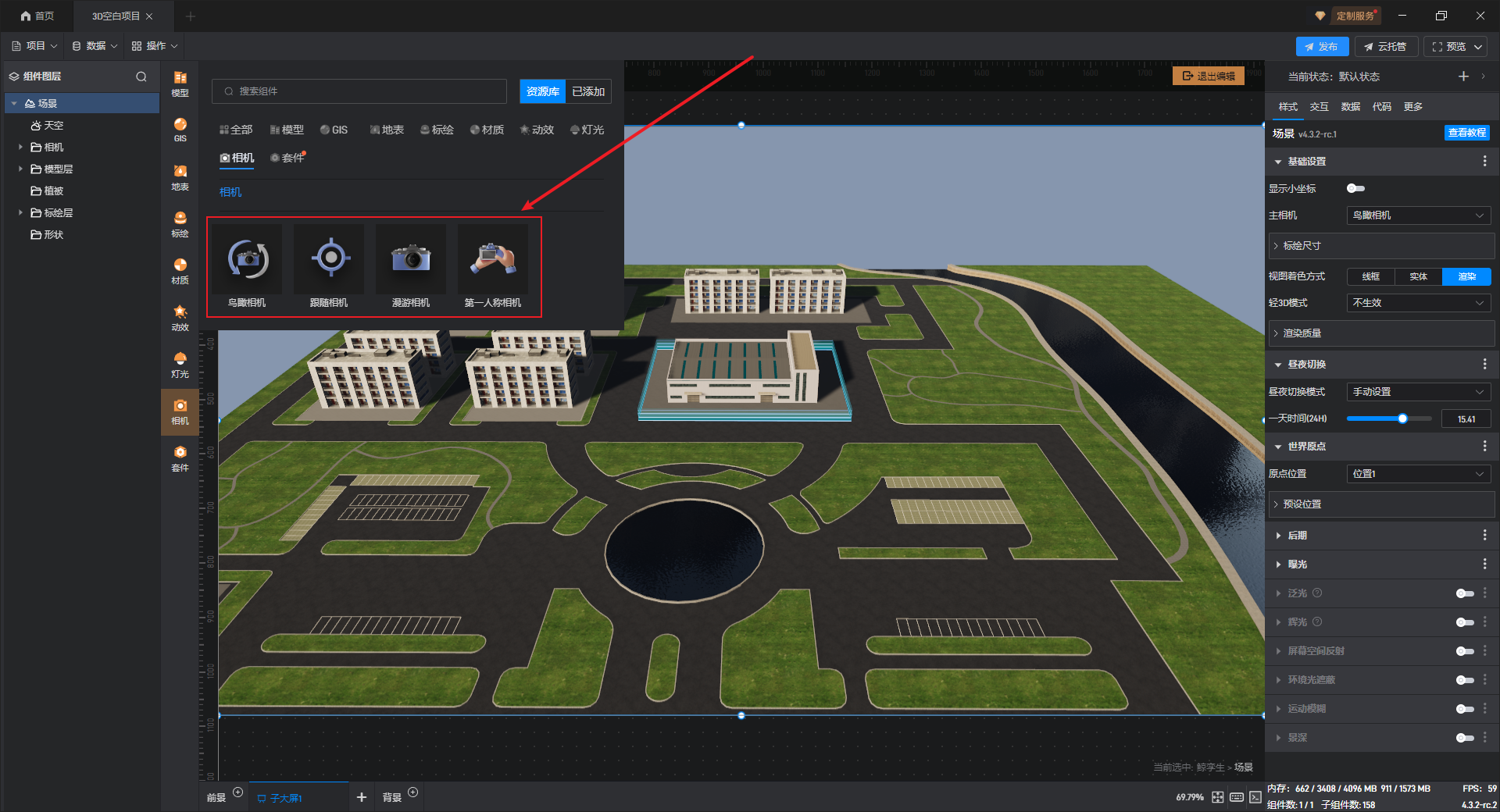Open the 灯光 category in sidebar
Screen dimensions: 1500x812
click(x=180, y=363)
